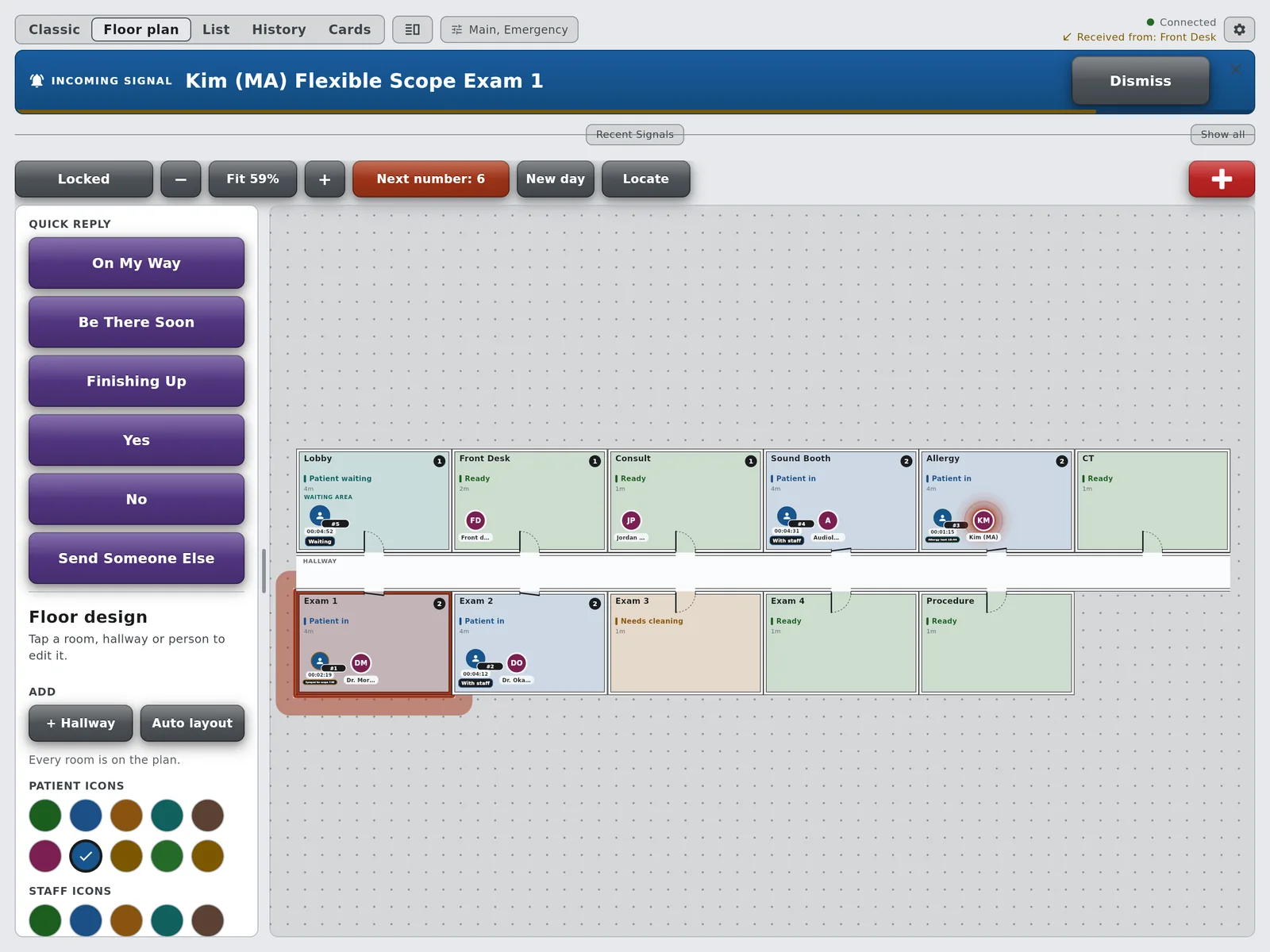The width and height of the screenshot is (1270, 952).
Task: Select the JP staff icon in Consult
Action: 631,520
